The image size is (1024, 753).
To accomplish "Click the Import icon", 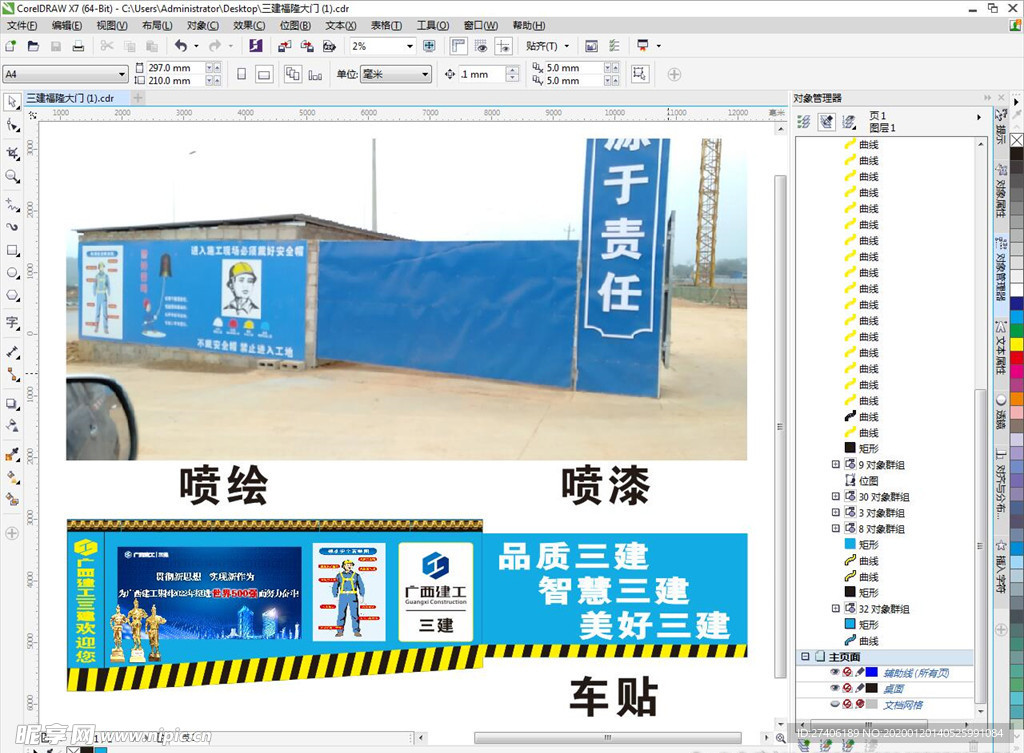I will click(284, 46).
